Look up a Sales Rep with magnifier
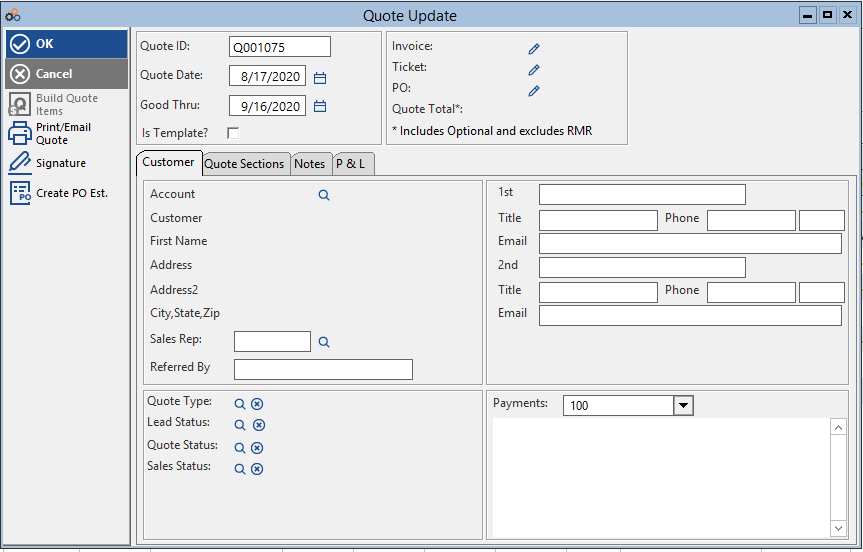 (x=324, y=342)
